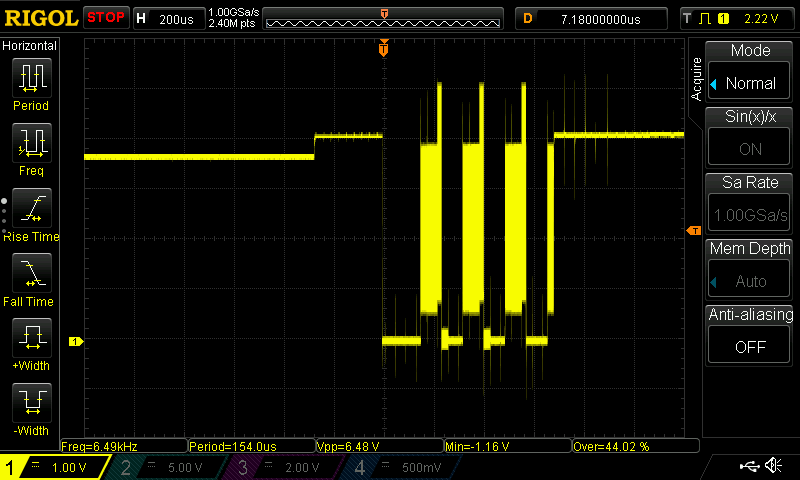Viewport: 800px width, 480px height.
Task: Select the Rise Time measurement icon
Action: pos(31,208)
